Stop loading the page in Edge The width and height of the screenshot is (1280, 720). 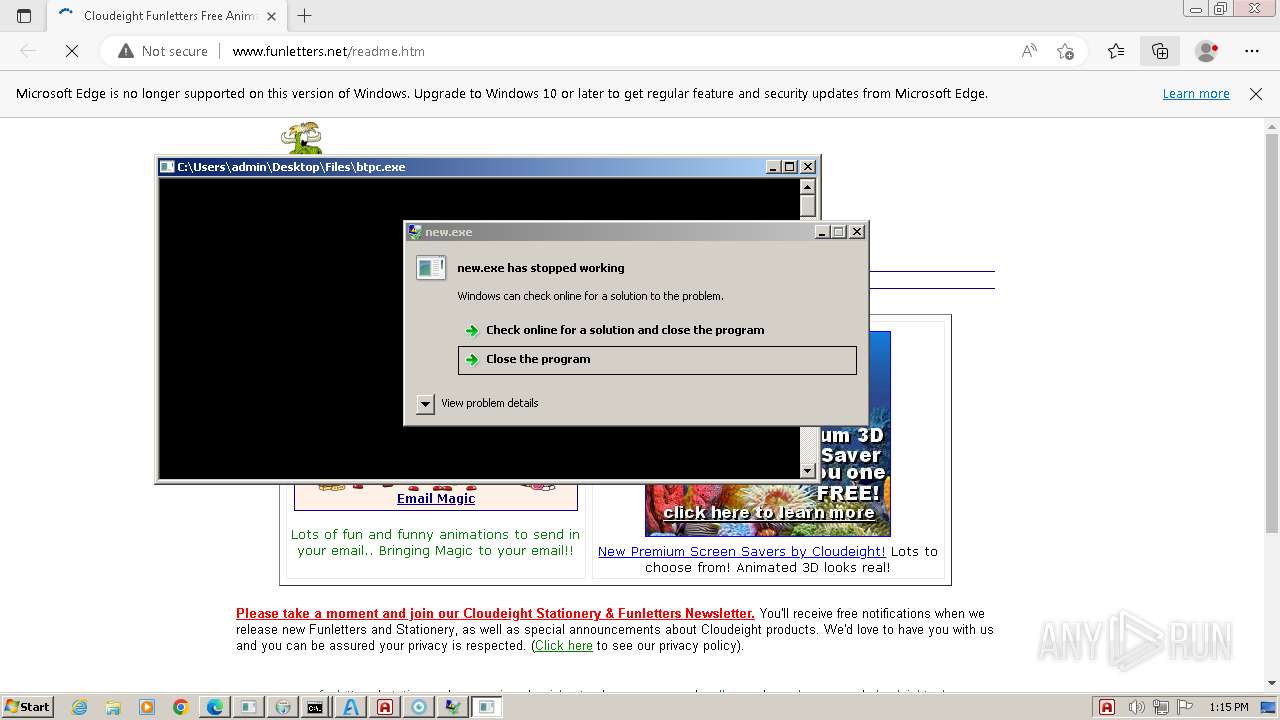(x=72, y=51)
